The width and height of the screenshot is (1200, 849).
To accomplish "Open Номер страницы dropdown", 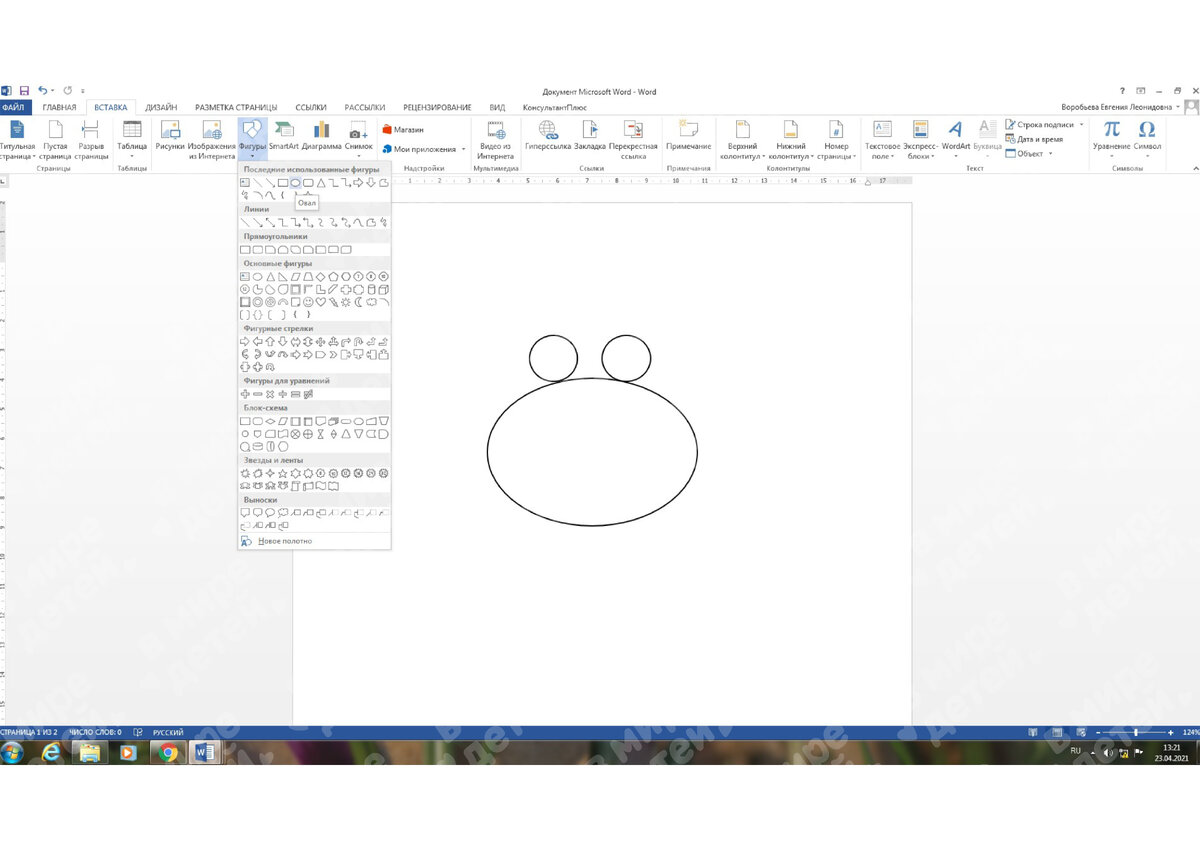I will pos(834,139).
